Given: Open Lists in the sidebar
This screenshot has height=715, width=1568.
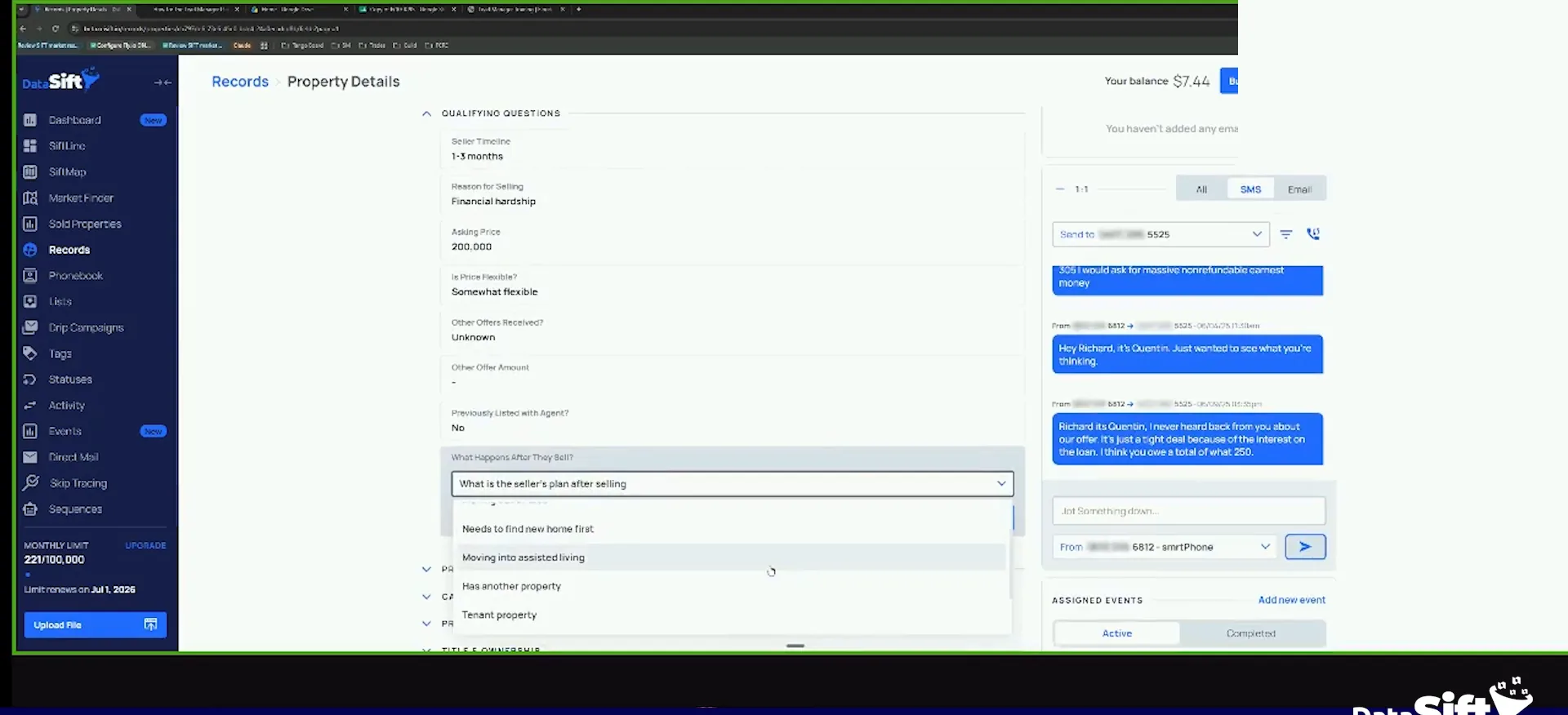Looking at the screenshot, I should [60, 301].
